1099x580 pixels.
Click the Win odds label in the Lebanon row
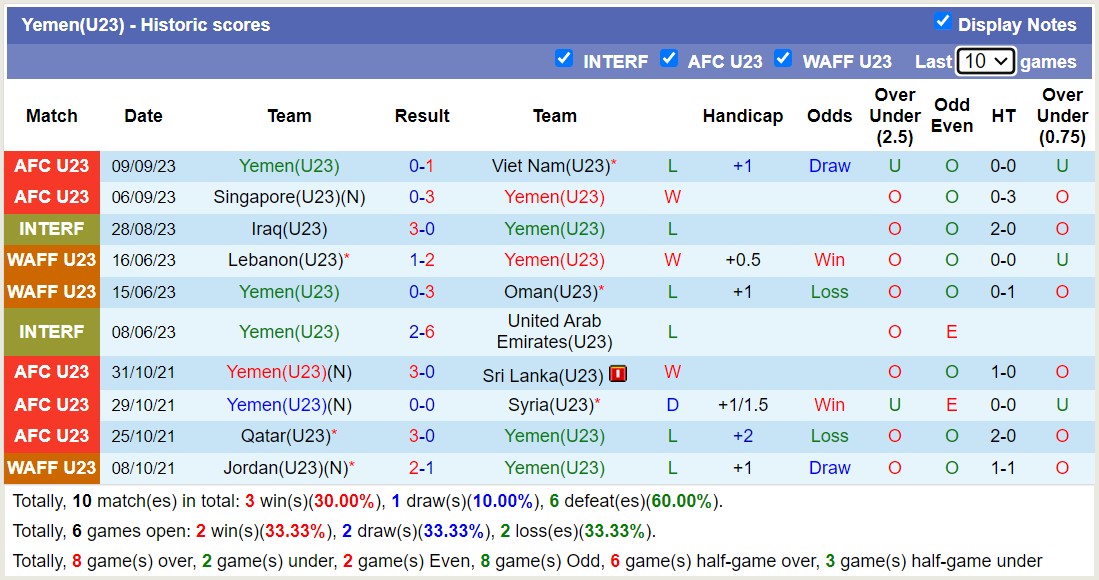tap(829, 259)
